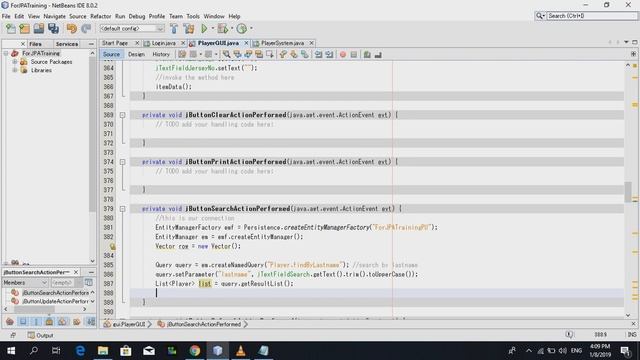Toggle Show Static Members filter in Navigator

[36, 322]
